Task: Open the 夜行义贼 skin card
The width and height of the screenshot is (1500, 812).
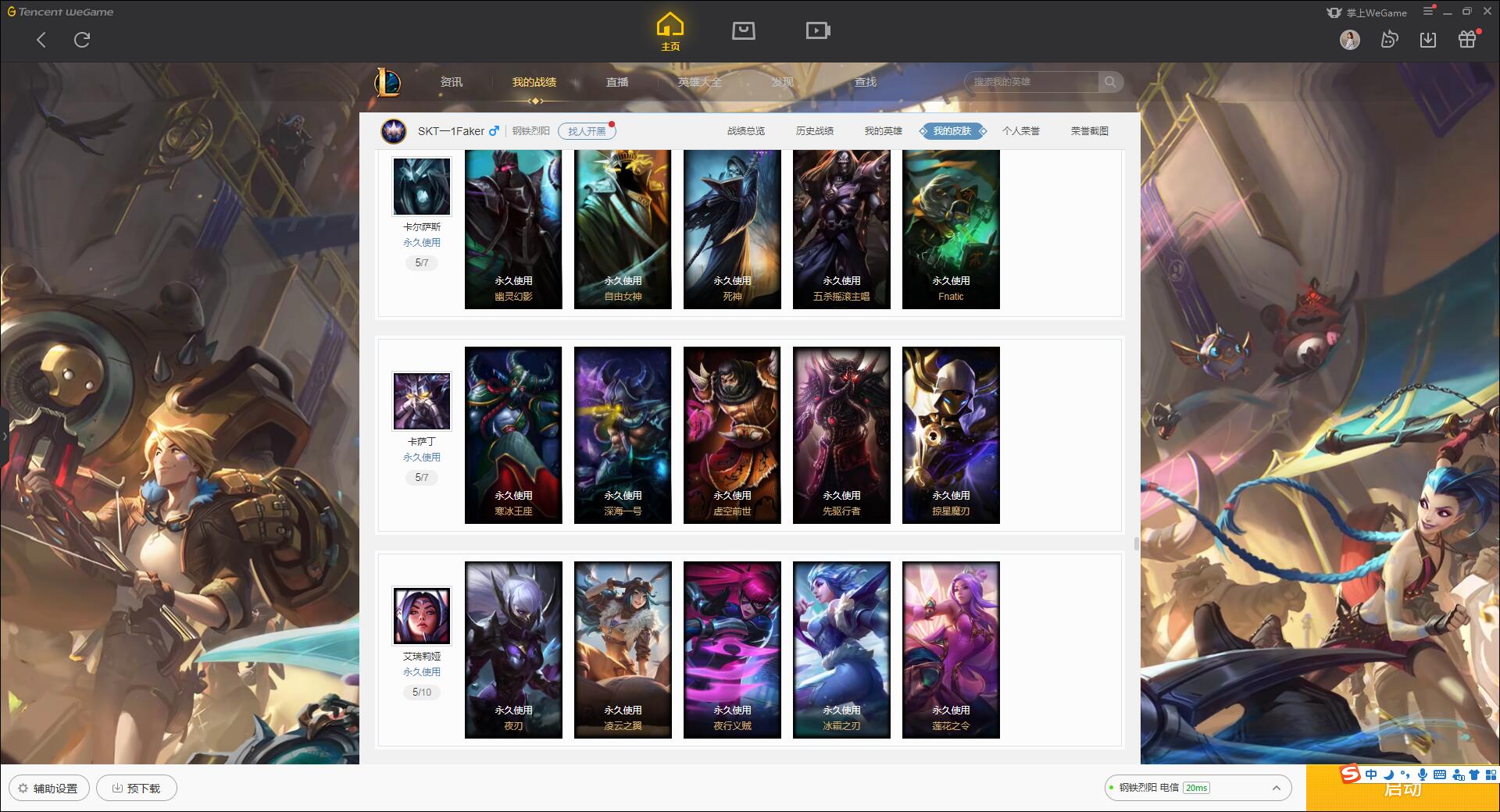Action: (732, 650)
